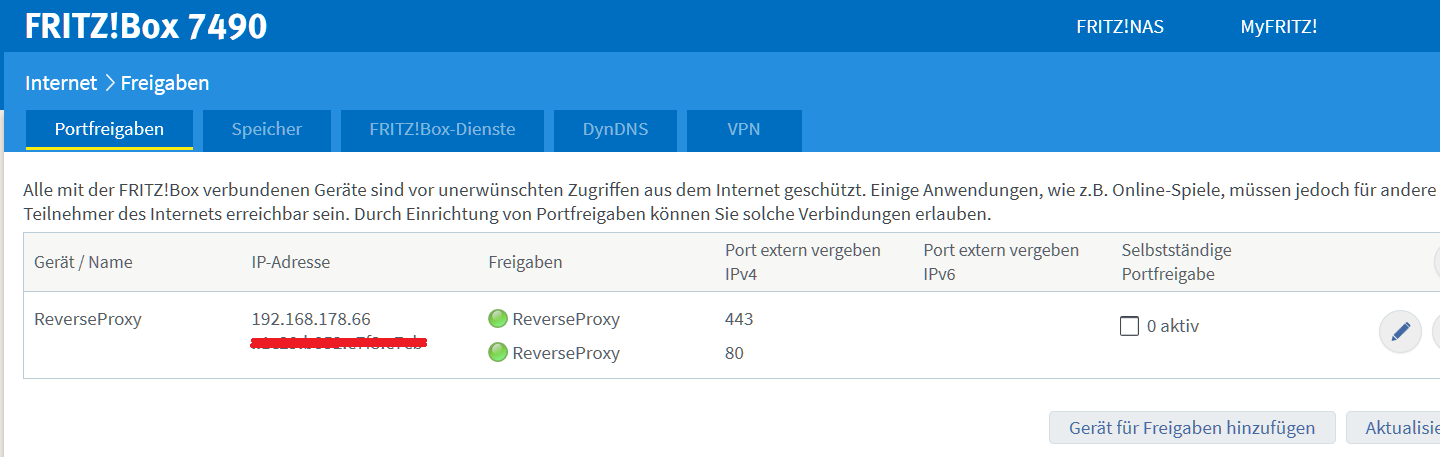Open the VPN tab

click(x=744, y=130)
